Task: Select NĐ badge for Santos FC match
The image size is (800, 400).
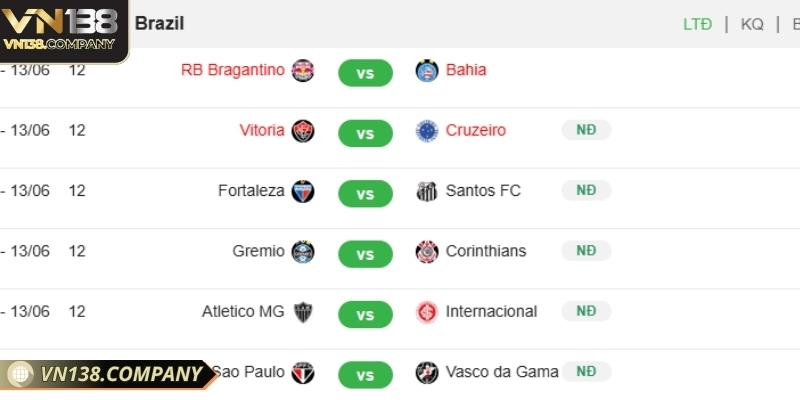Action: click(586, 190)
